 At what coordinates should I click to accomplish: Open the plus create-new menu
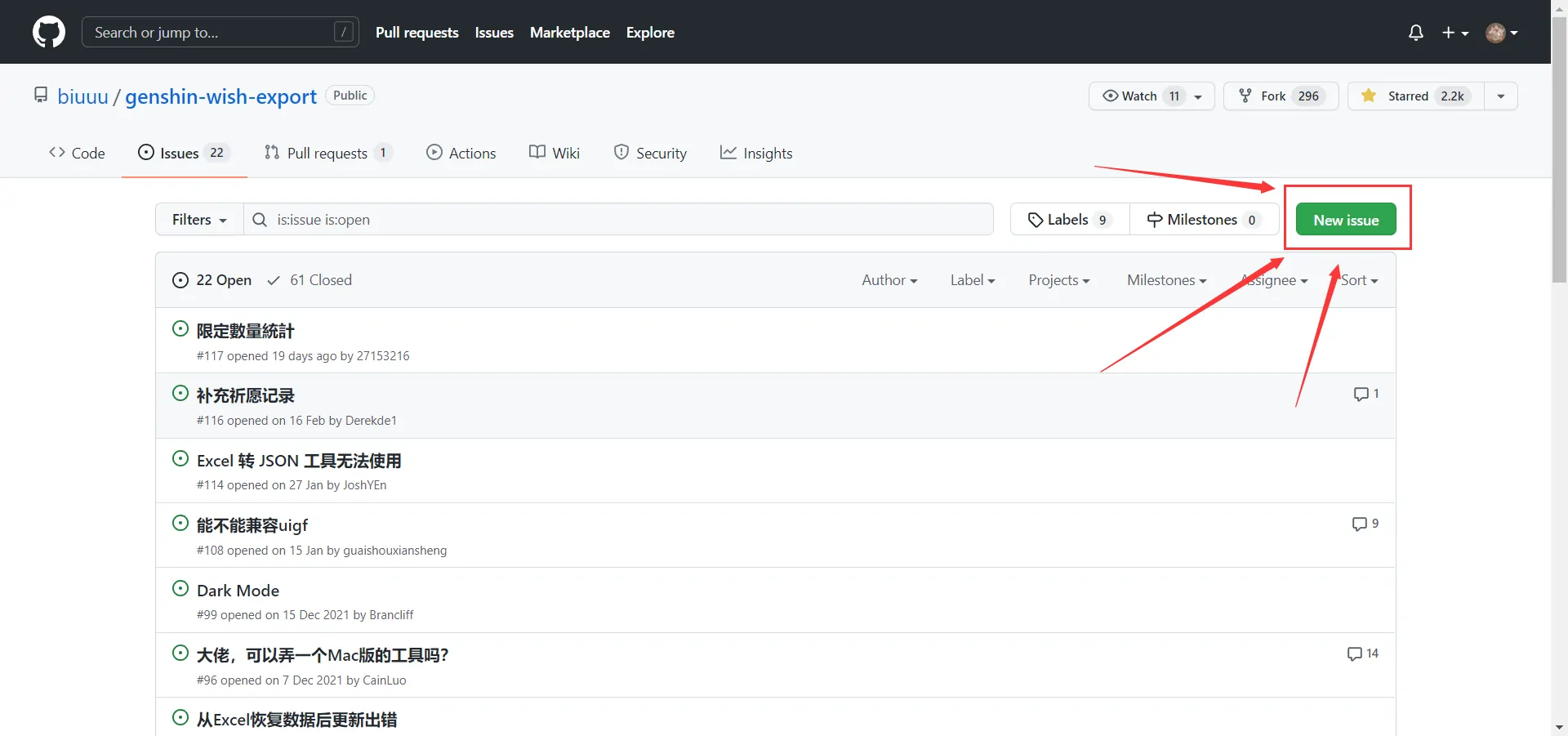pos(1455,33)
